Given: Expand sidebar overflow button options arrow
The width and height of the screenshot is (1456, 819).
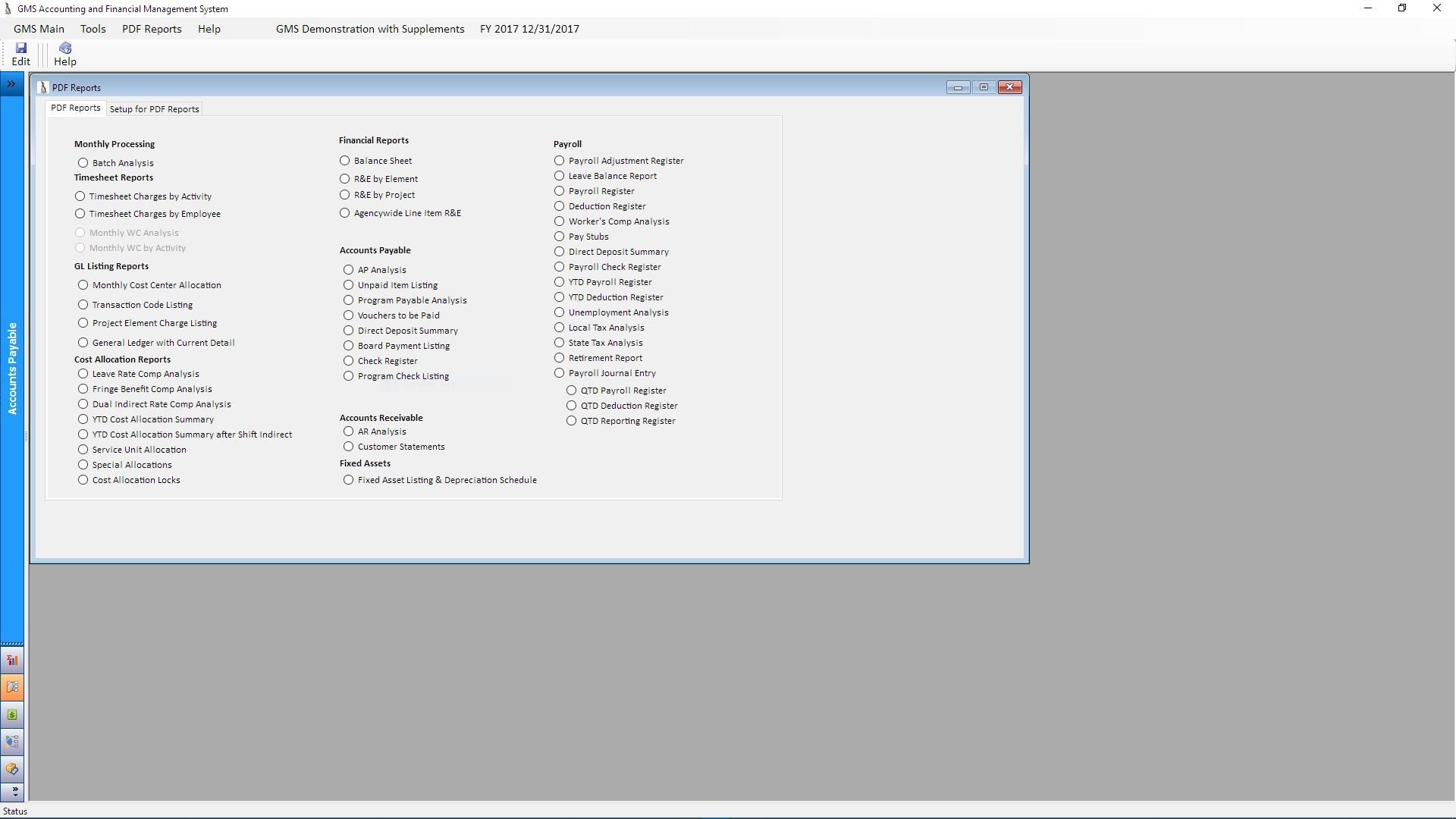Looking at the screenshot, I should (x=14, y=792).
